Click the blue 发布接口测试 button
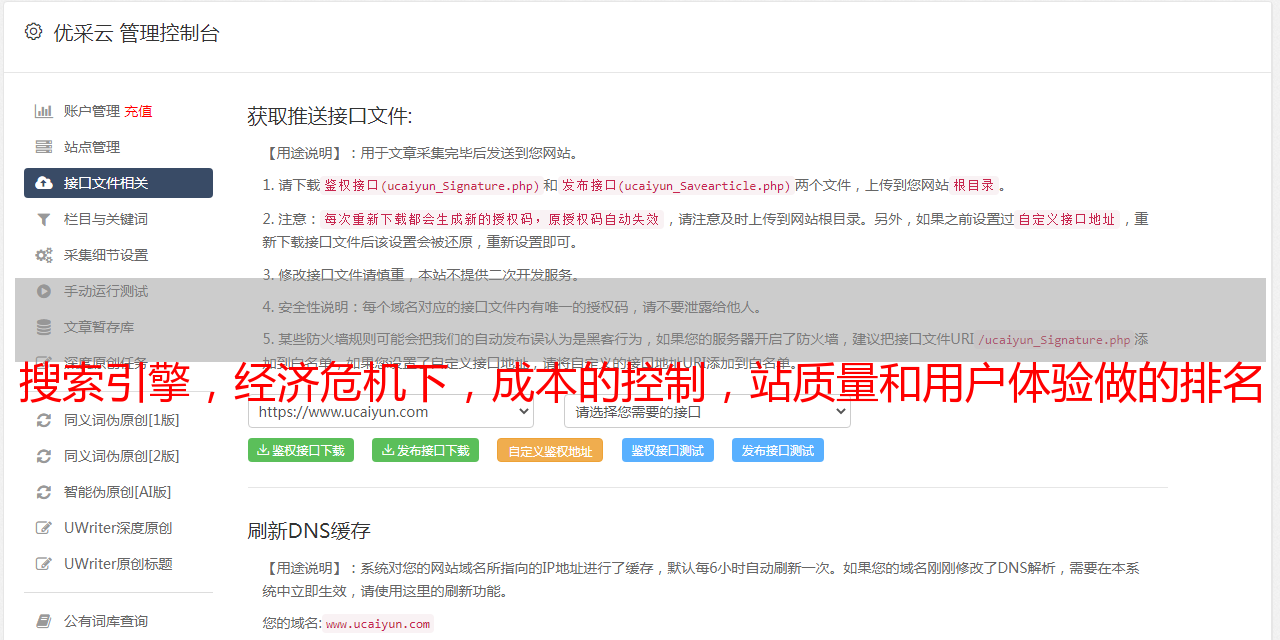 pyautogui.click(x=778, y=450)
